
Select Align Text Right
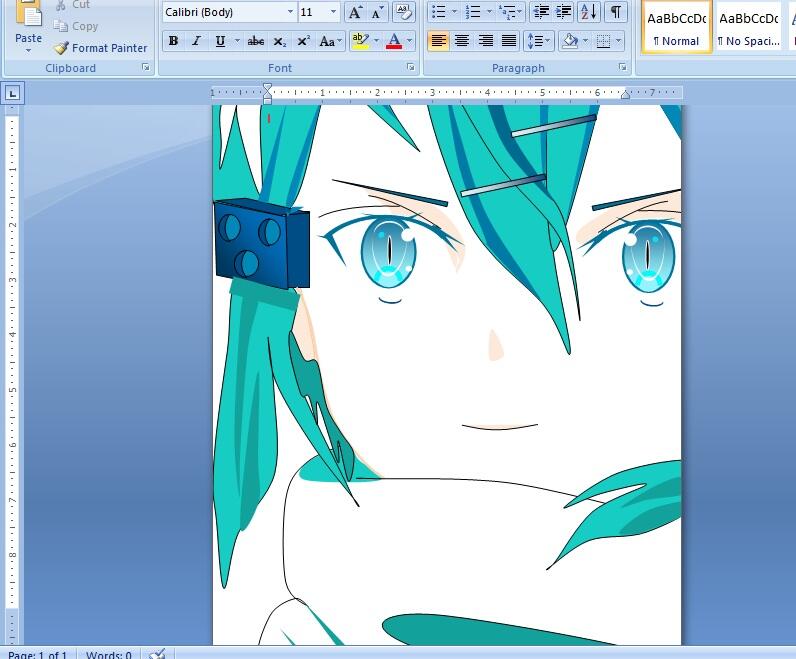486,41
